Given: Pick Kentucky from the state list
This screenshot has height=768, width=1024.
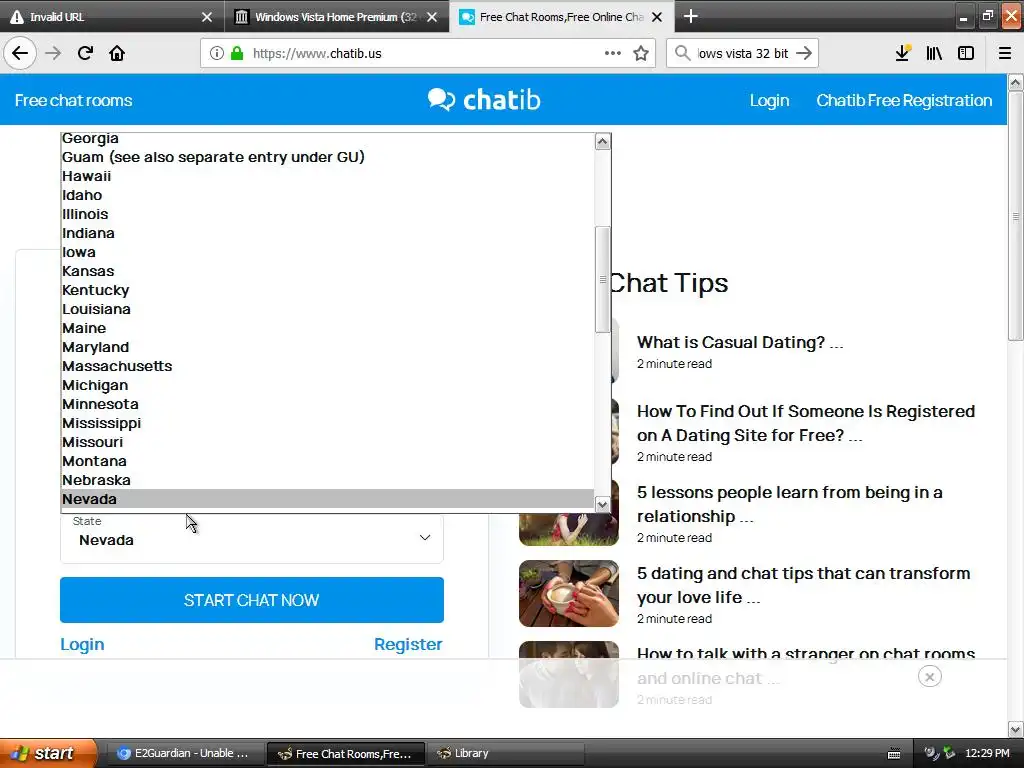Looking at the screenshot, I should click(x=327, y=290).
